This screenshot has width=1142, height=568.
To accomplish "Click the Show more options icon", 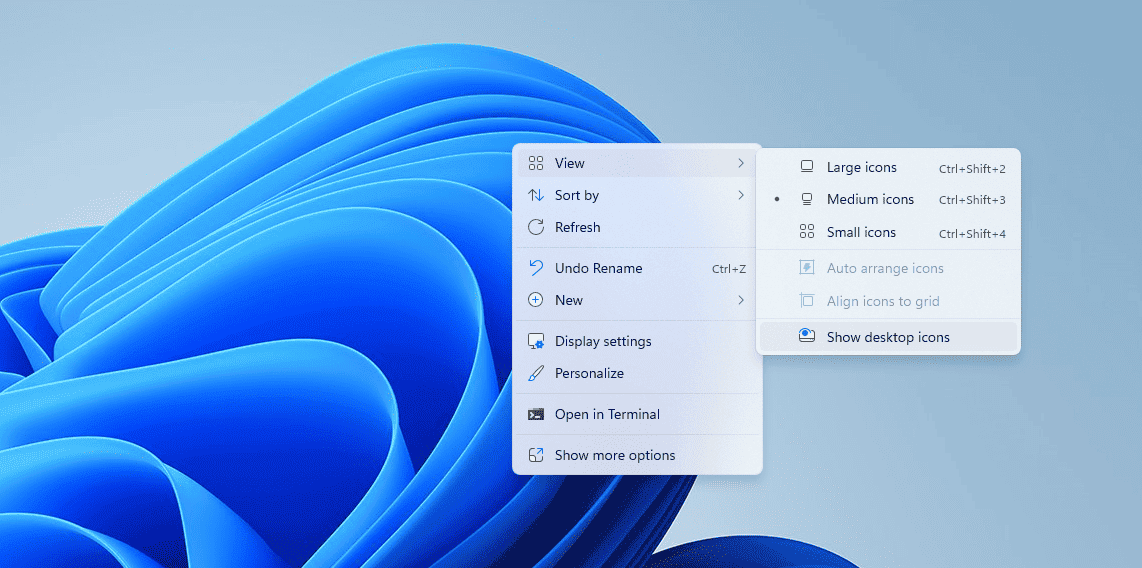I will point(536,455).
